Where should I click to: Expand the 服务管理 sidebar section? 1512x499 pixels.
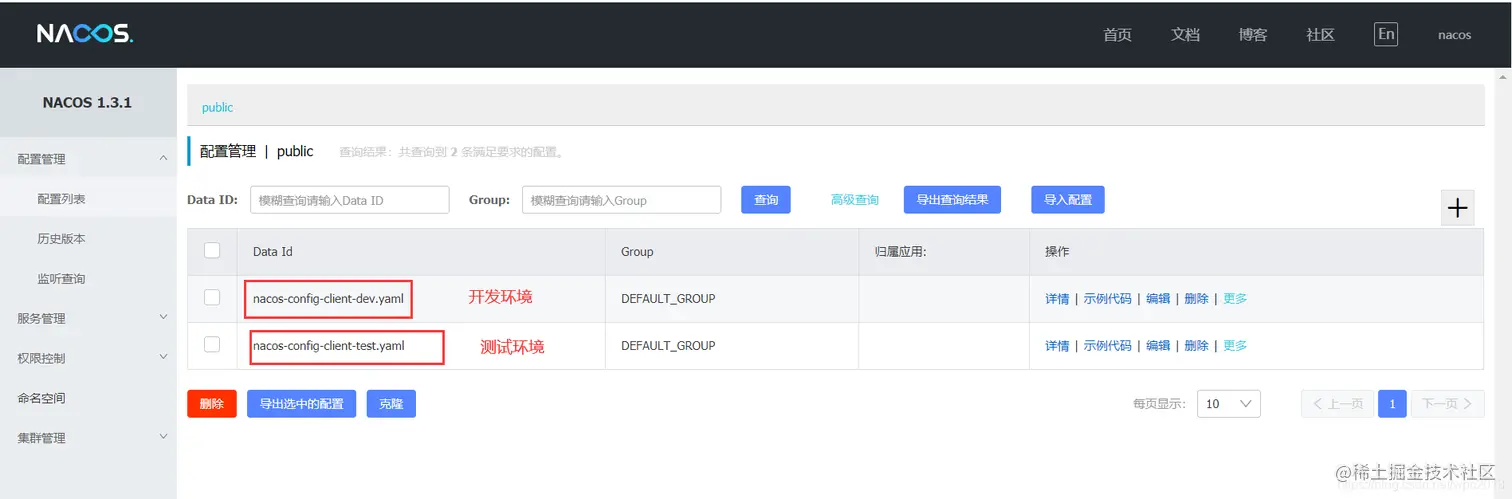pyautogui.click(x=88, y=318)
